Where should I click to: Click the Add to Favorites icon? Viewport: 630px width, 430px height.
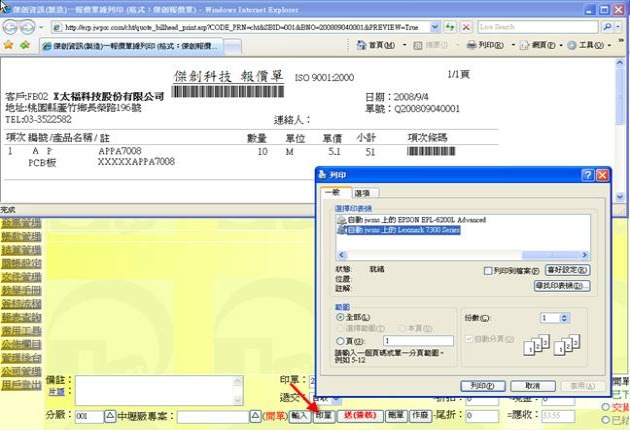point(25,45)
